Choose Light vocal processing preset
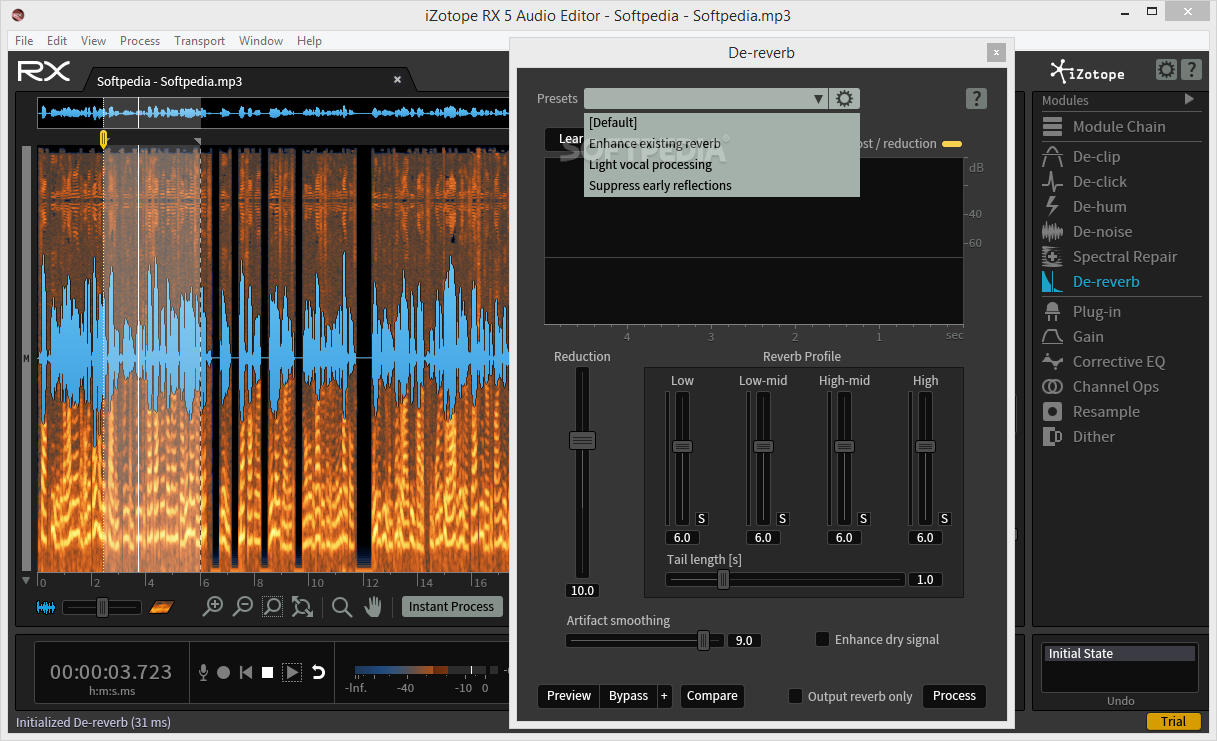This screenshot has height=741, width=1217. [722, 164]
